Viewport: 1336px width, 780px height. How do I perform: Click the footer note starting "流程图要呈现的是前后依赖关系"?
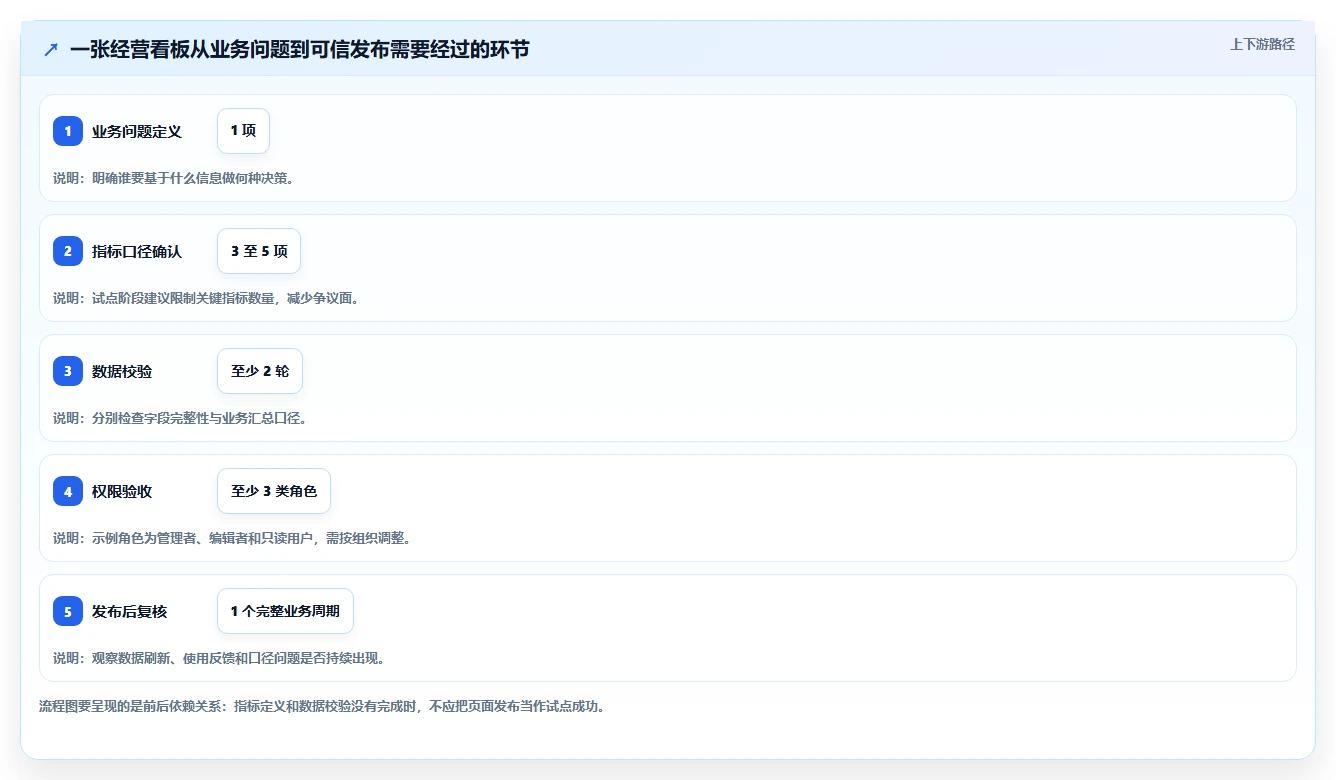322,706
